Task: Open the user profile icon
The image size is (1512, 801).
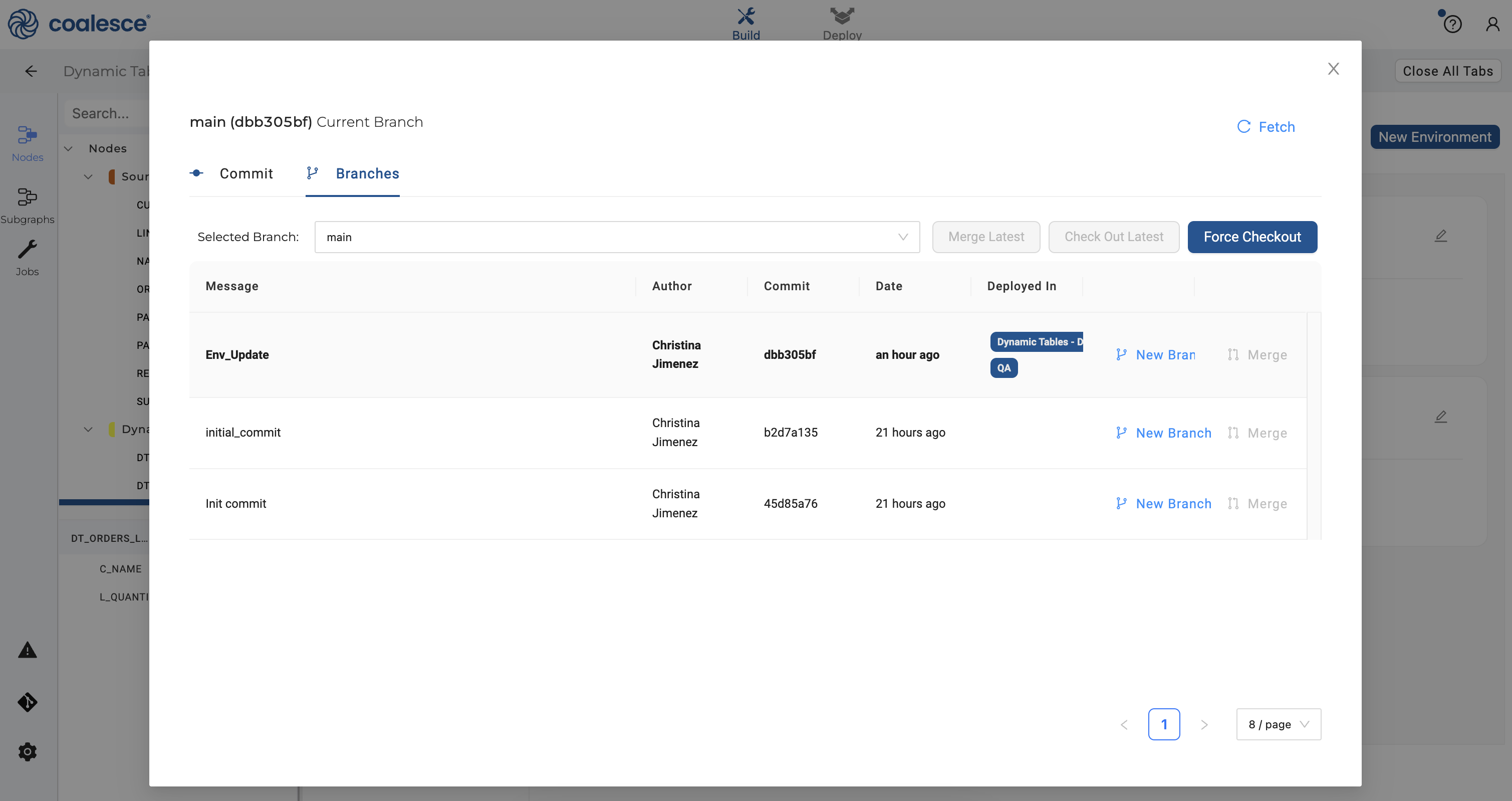Action: tap(1492, 24)
